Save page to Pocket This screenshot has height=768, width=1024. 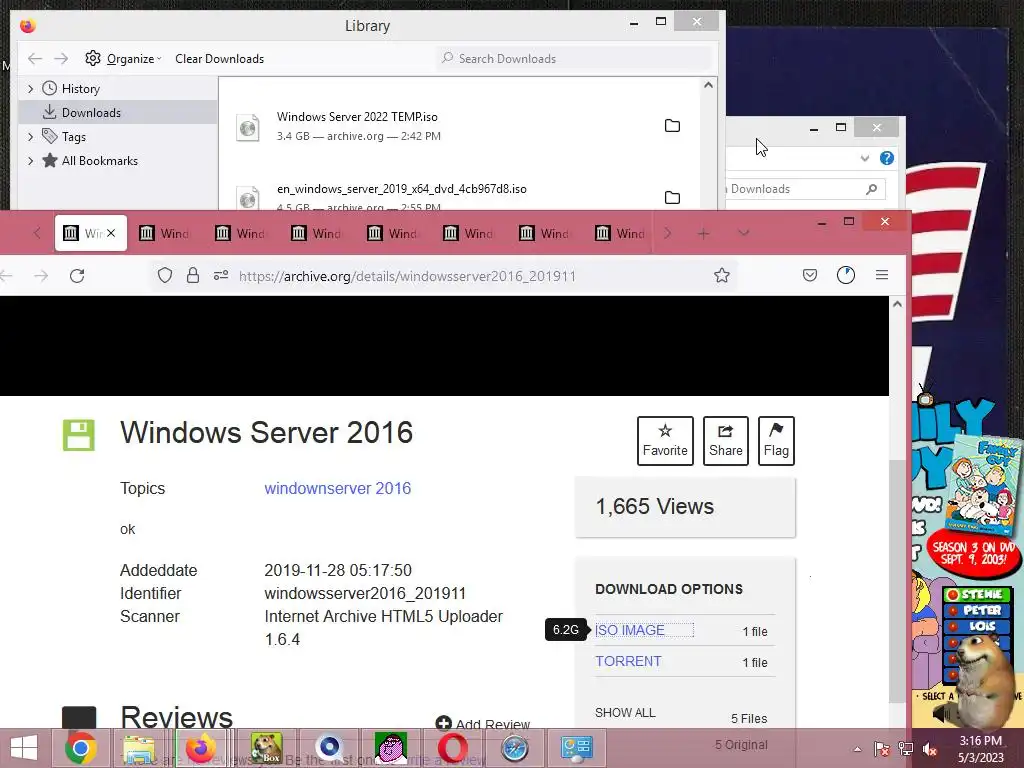point(810,276)
